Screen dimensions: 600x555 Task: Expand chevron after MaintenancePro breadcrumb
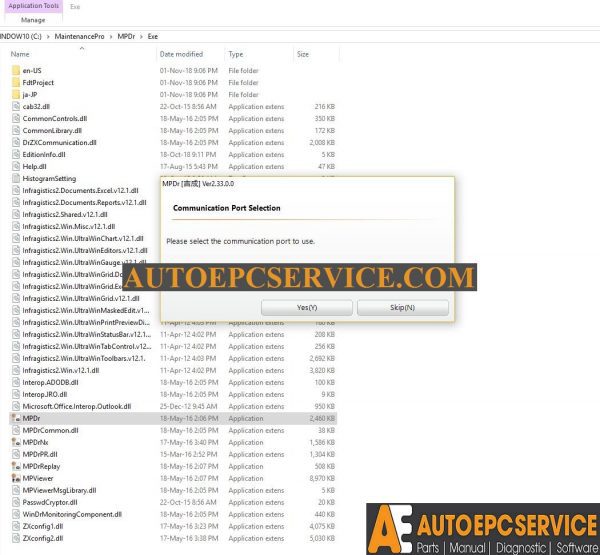pyautogui.click(x=111, y=36)
